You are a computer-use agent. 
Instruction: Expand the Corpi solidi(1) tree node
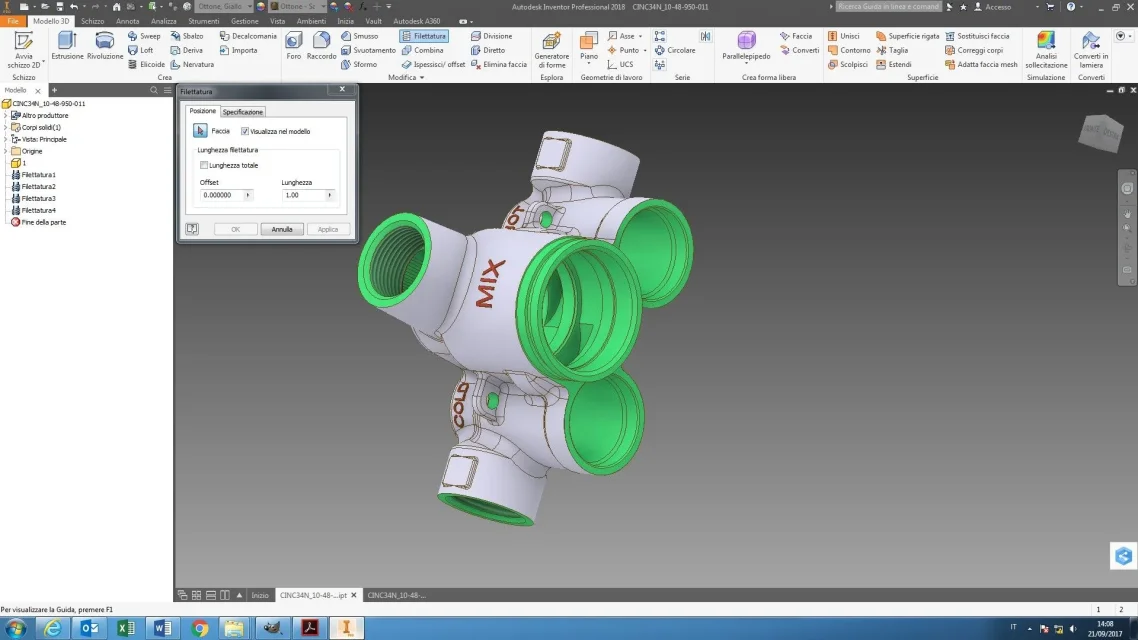(x=6, y=127)
